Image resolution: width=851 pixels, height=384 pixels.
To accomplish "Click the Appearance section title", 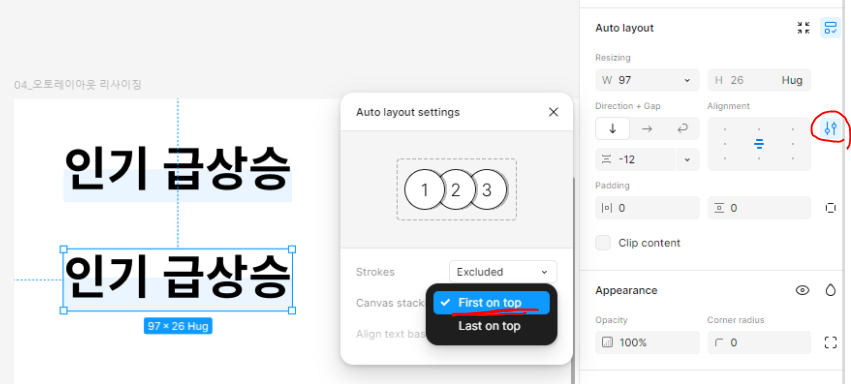I will coord(626,290).
